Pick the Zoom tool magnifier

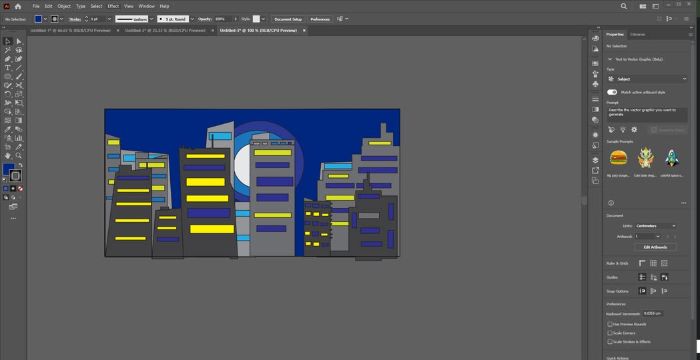tap(19, 156)
